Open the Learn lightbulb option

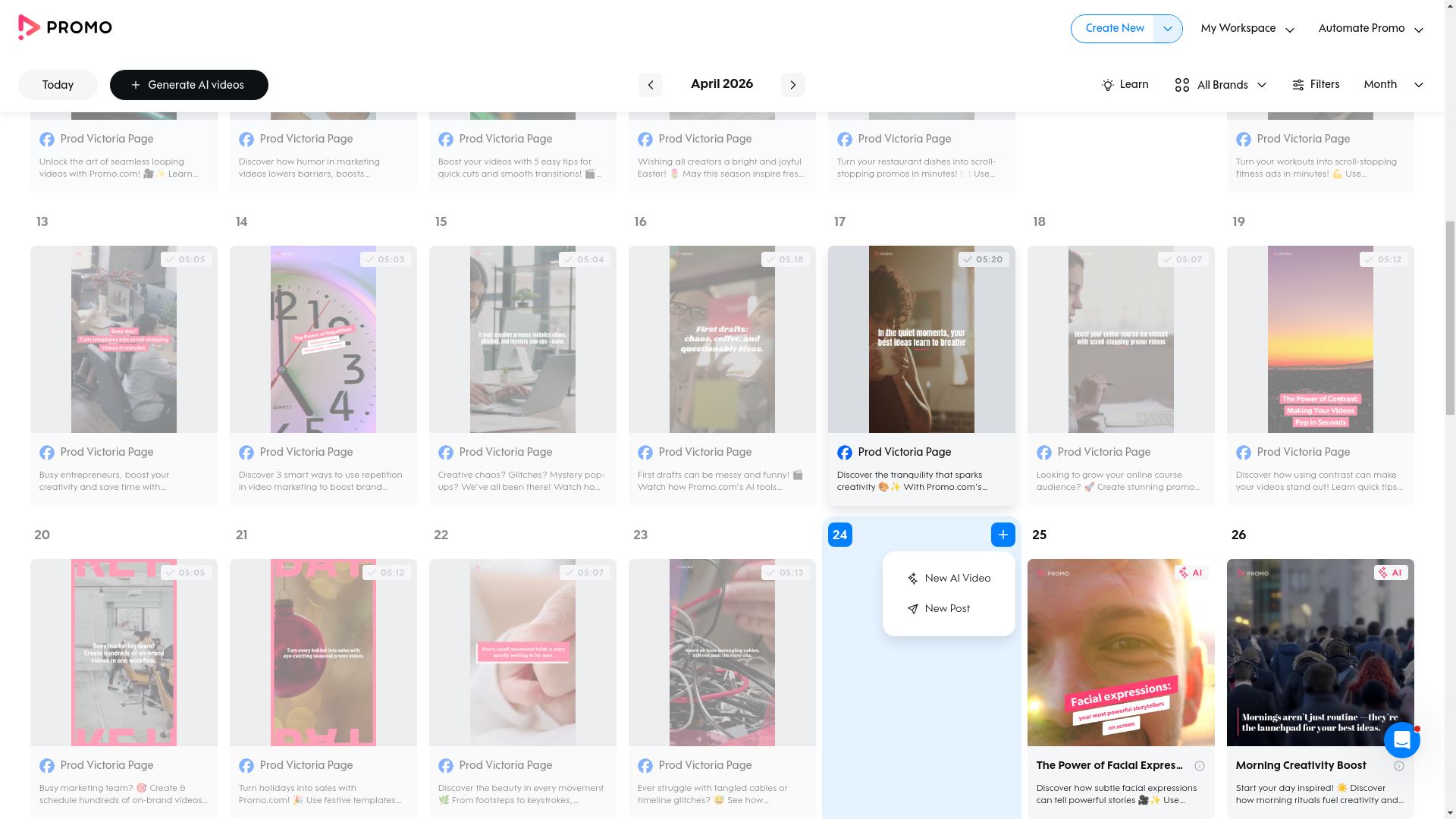point(1125,85)
